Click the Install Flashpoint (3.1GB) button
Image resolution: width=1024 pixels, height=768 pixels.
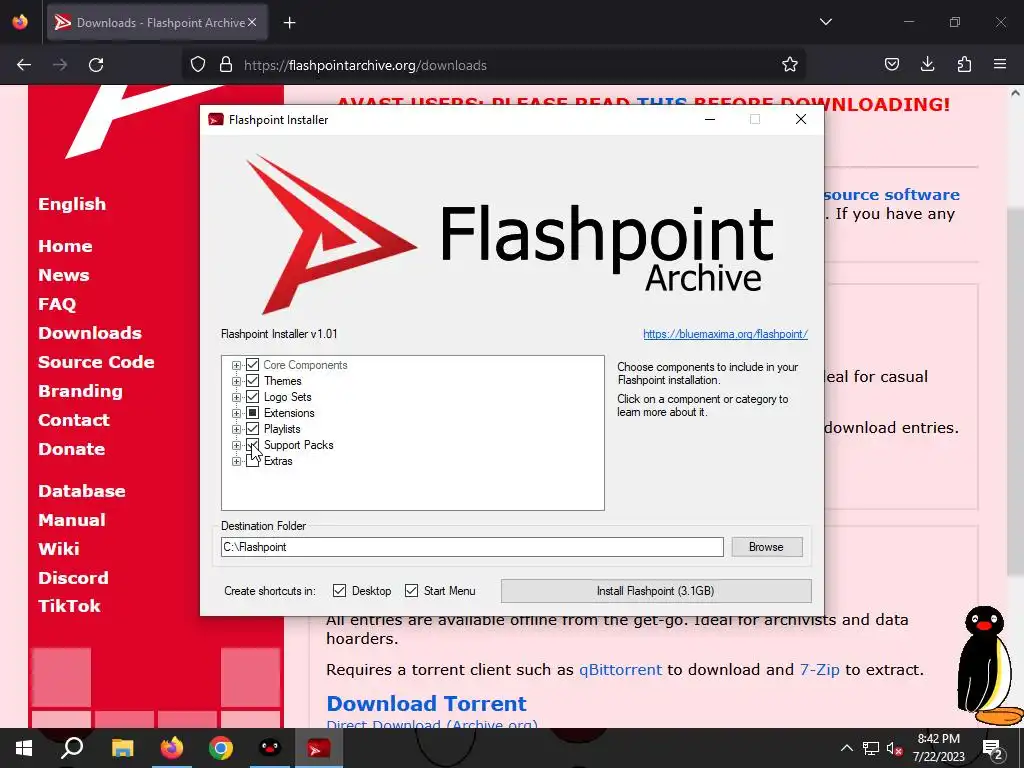[x=656, y=591]
